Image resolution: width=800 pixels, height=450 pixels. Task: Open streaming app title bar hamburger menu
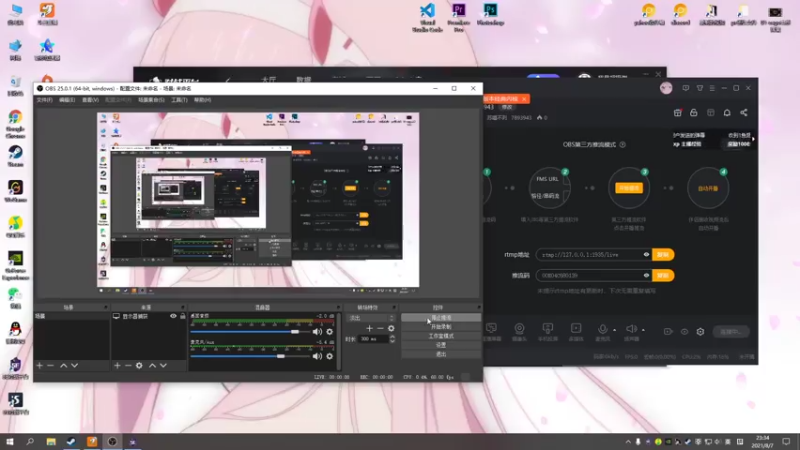712,88
